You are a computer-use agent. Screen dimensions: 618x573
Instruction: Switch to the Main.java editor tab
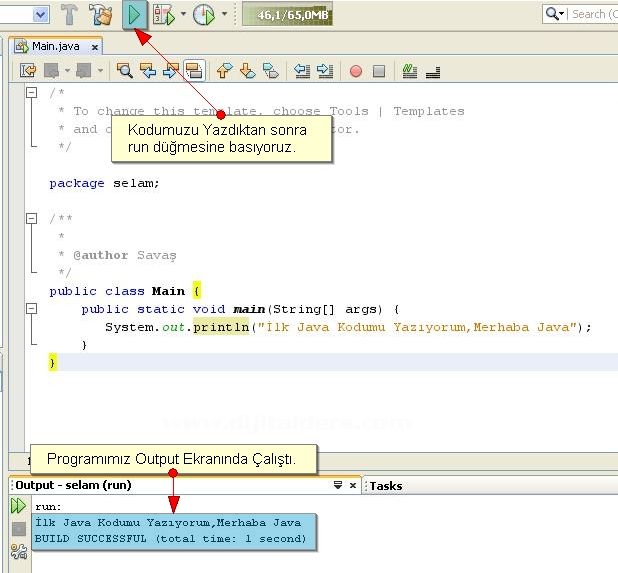point(56,47)
